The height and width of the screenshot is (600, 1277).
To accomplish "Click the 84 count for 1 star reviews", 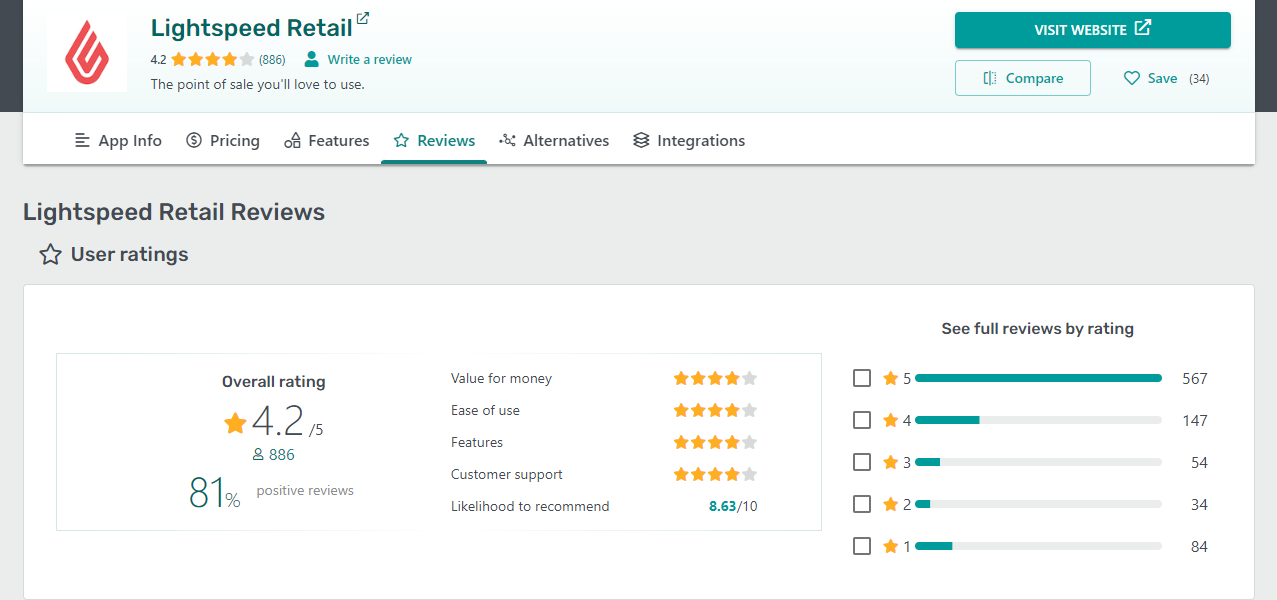I will [1199, 547].
